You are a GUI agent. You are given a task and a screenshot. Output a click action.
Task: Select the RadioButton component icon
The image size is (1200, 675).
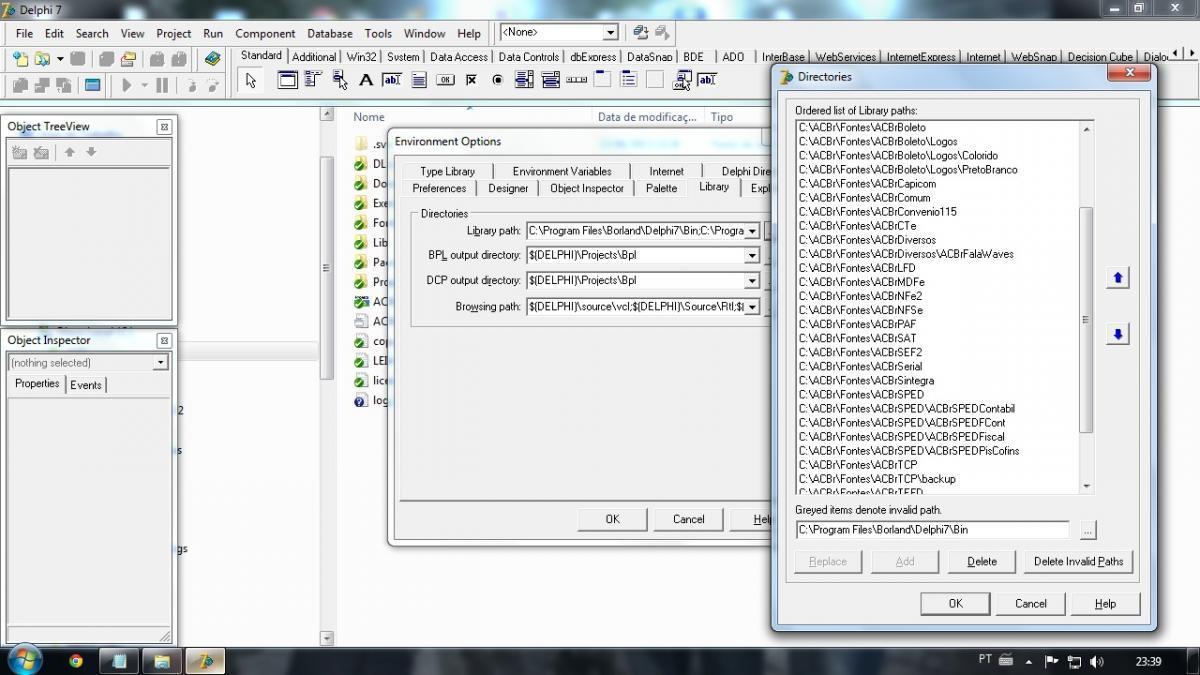point(497,80)
